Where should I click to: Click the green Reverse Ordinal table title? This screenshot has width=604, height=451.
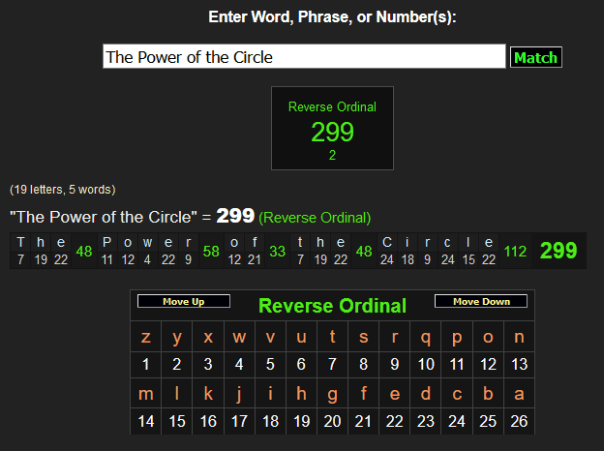332,306
